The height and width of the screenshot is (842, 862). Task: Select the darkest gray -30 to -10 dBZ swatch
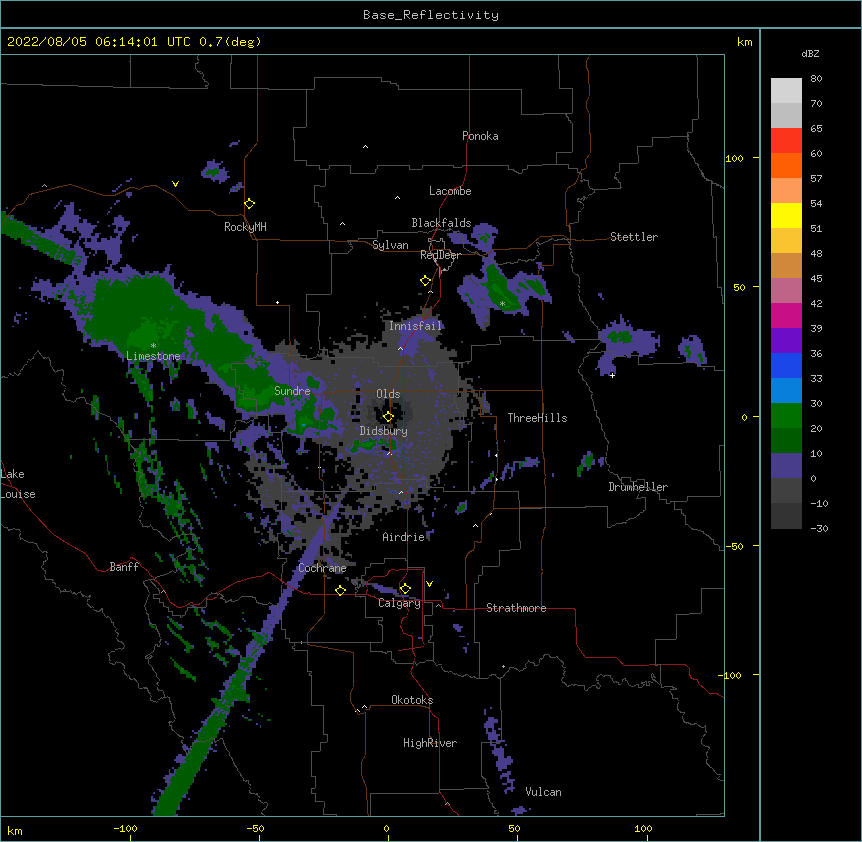click(786, 516)
